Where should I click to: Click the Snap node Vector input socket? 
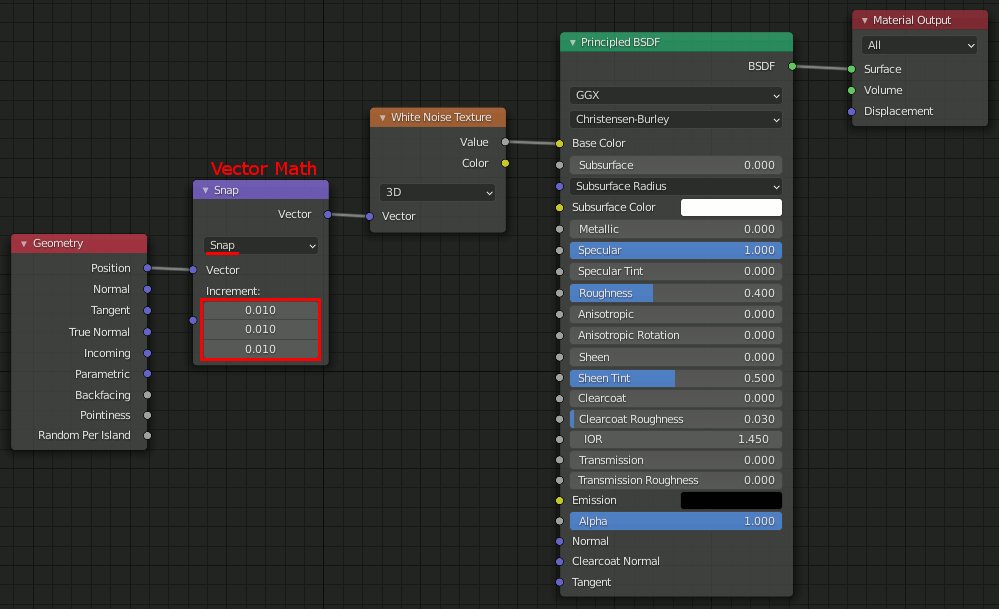[193, 270]
